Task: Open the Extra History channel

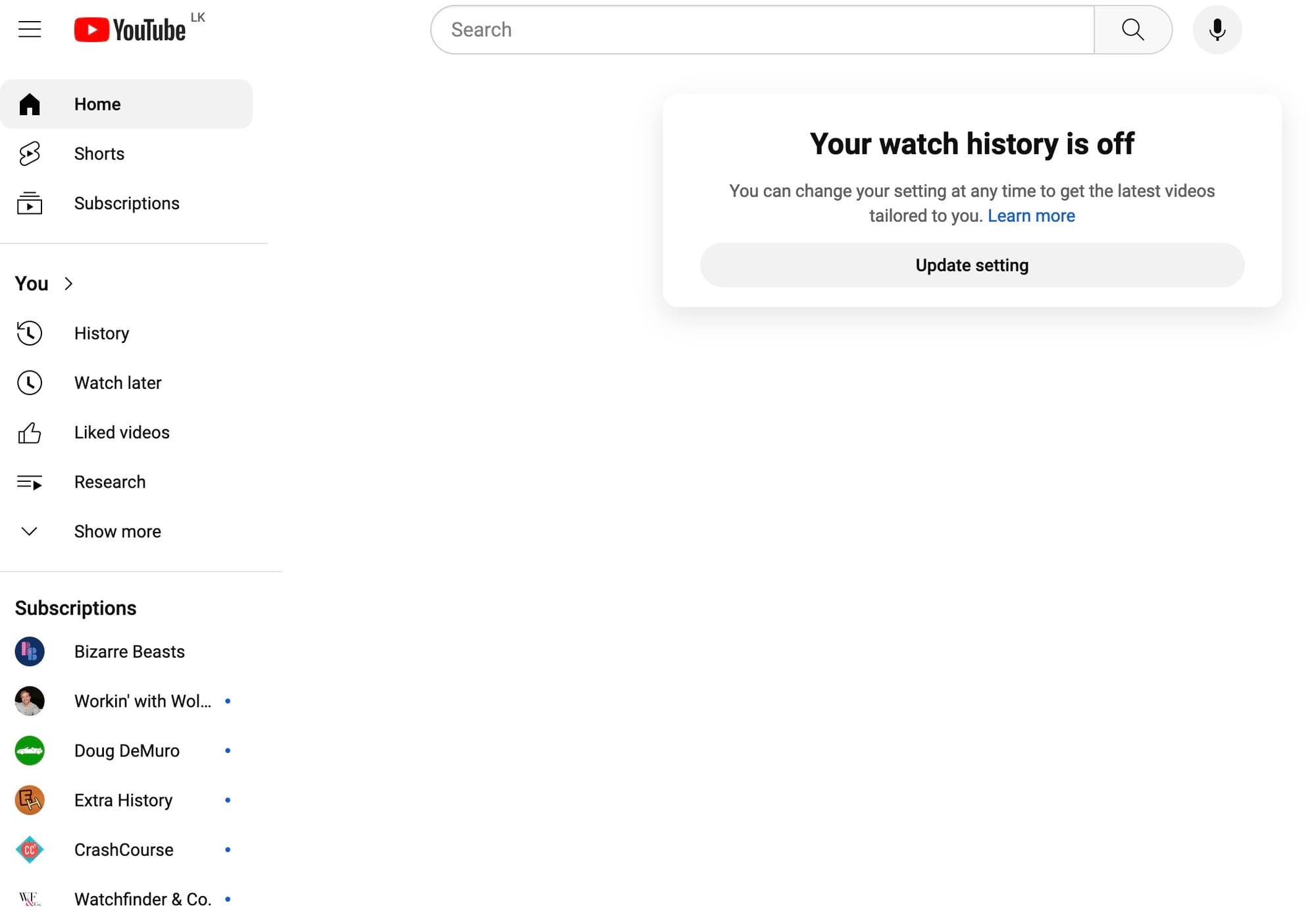Action: pyautogui.click(x=123, y=801)
